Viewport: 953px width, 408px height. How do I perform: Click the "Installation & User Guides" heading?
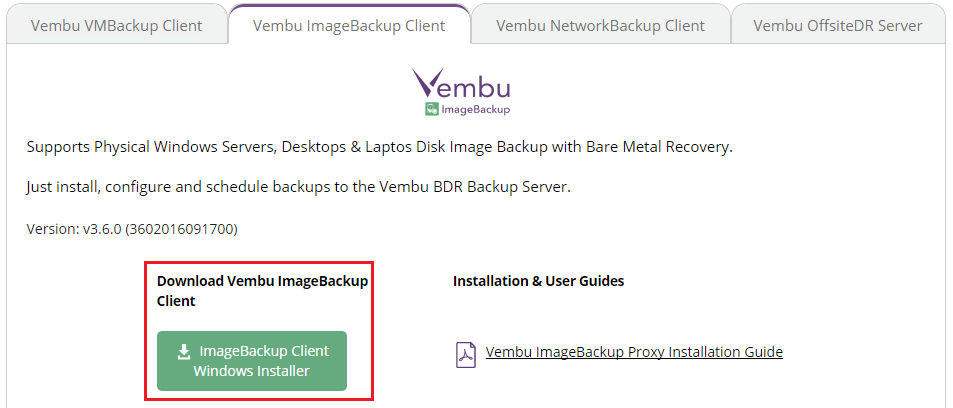click(538, 281)
